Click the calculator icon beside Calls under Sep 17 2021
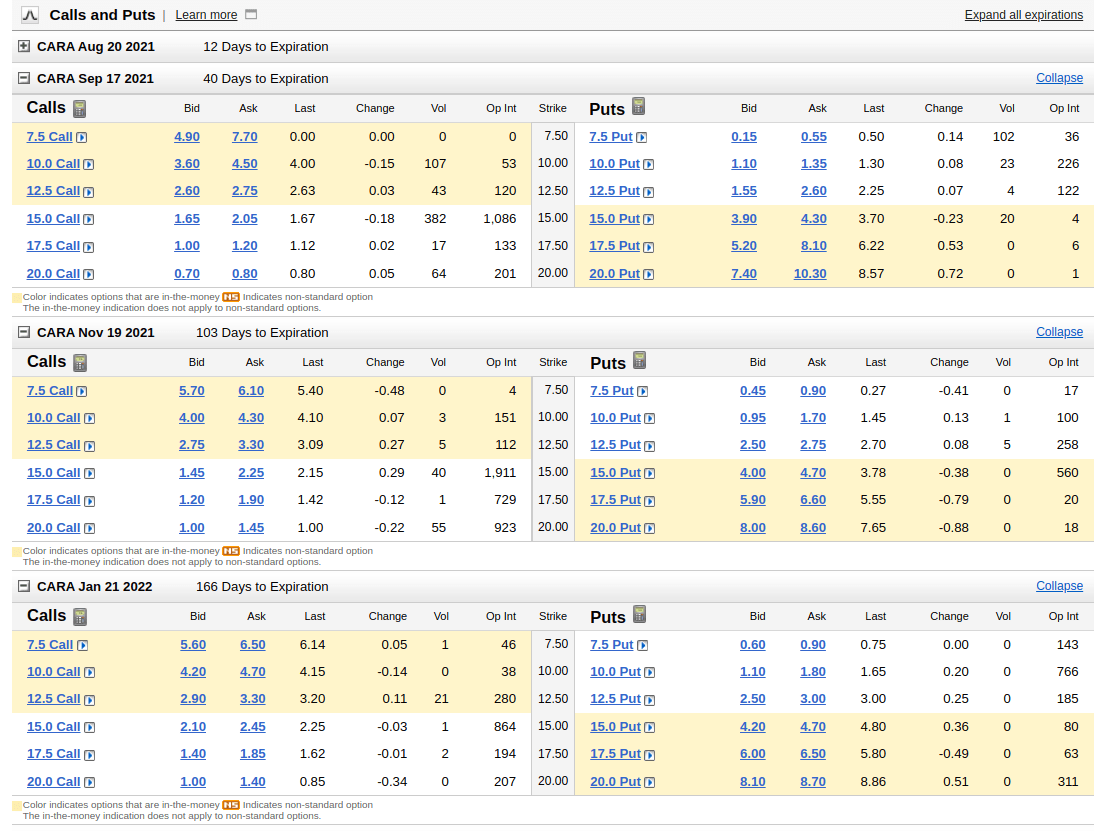Viewport: 1113px width, 831px height. pos(80,108)
